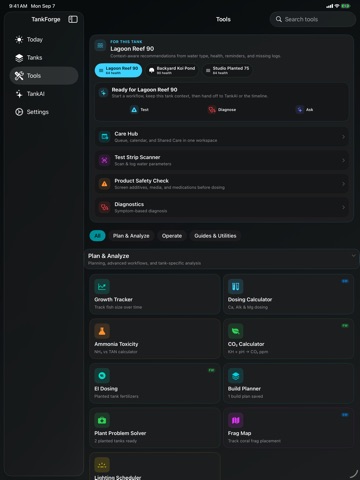Screen dimensions: 360x480
Task: Click the Test Strip Scanner icon
Action: pos(105,160)
